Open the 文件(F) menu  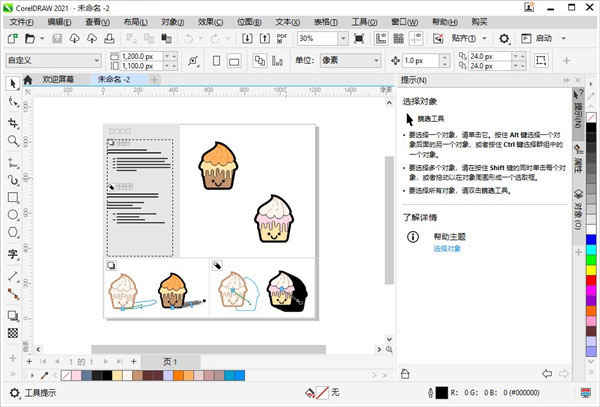tap(21, 22)
